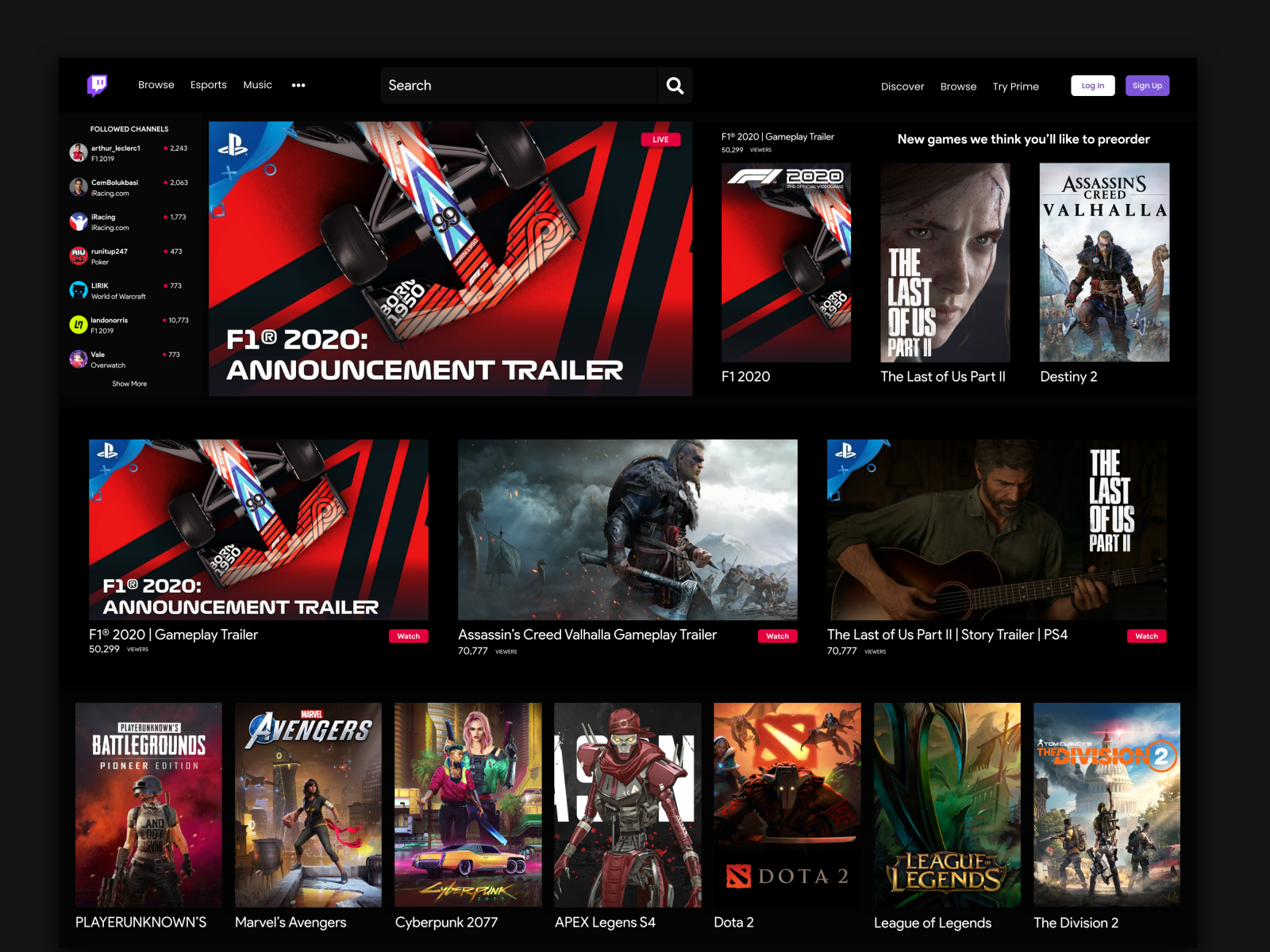Click 'Destiny 2' label under cover

(1068, 377)
